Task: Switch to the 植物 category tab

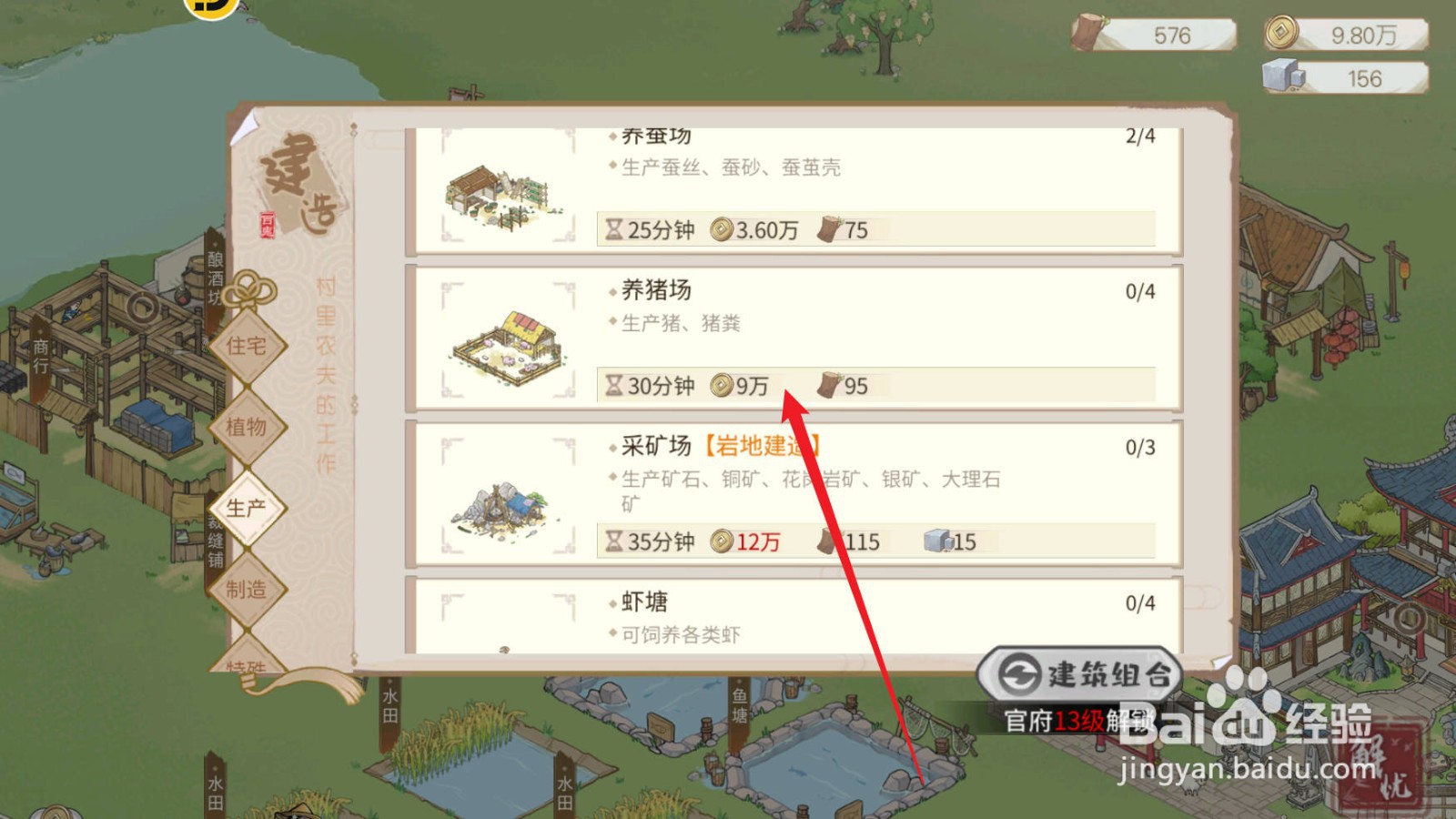Action: 247,426
